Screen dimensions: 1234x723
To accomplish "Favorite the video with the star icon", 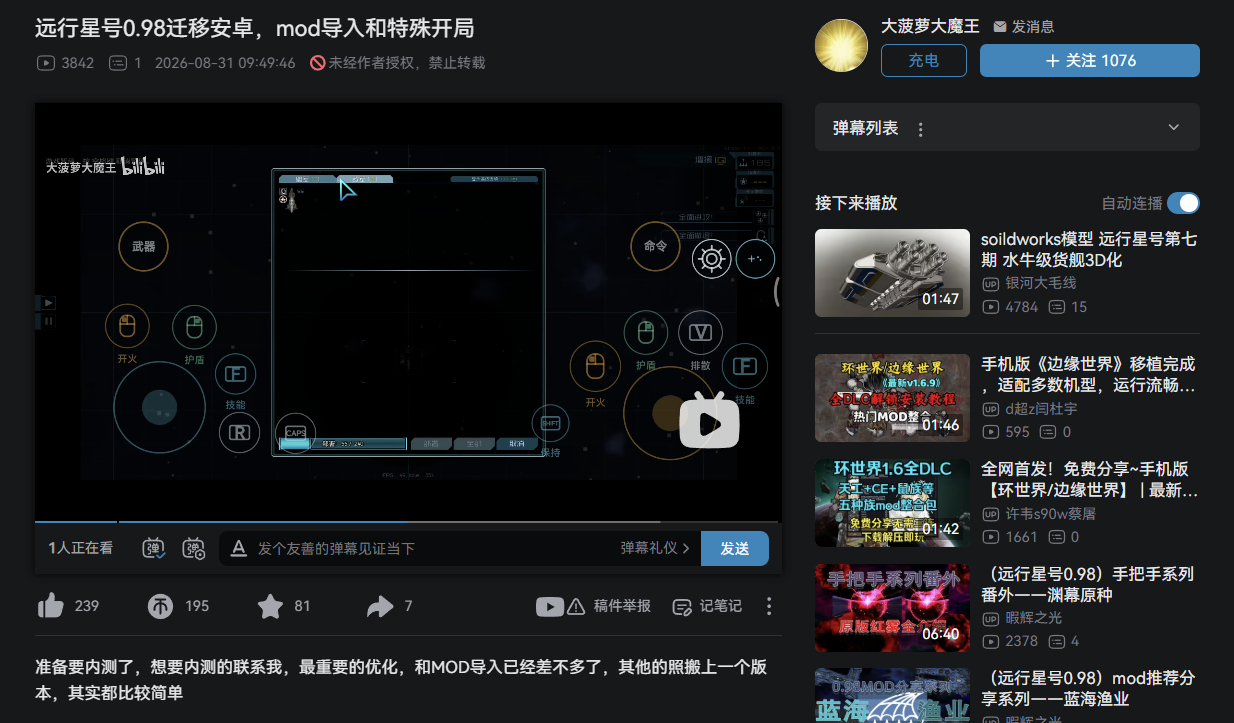I will [270, 606].
